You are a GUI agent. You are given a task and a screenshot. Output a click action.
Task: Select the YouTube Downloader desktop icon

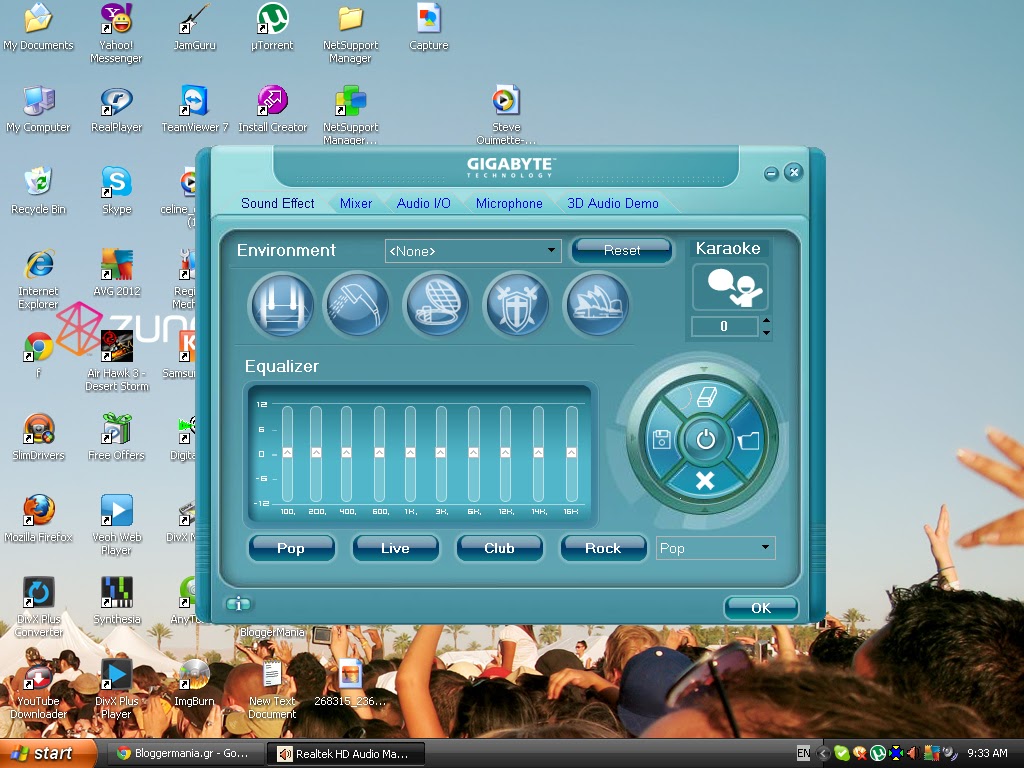[38, 690]
